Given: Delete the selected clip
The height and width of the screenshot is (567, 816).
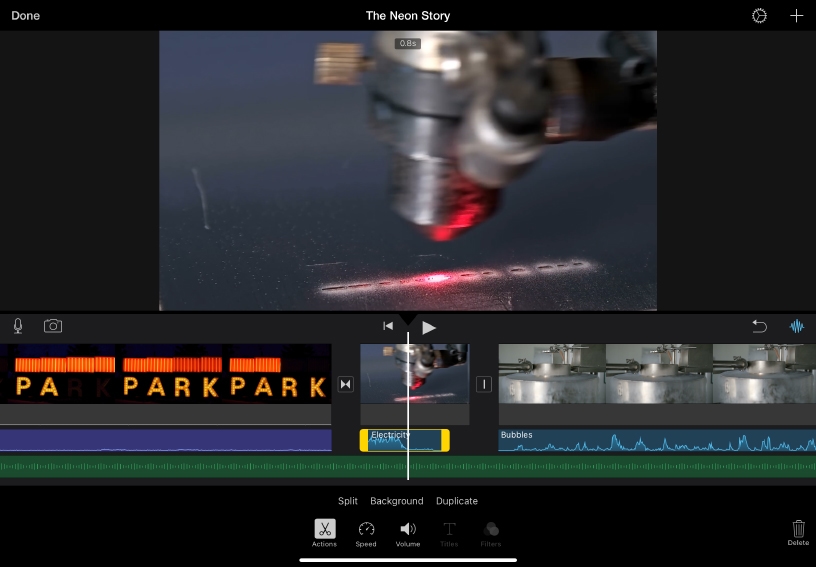Looking at the screenshot, I should point(798,531).
